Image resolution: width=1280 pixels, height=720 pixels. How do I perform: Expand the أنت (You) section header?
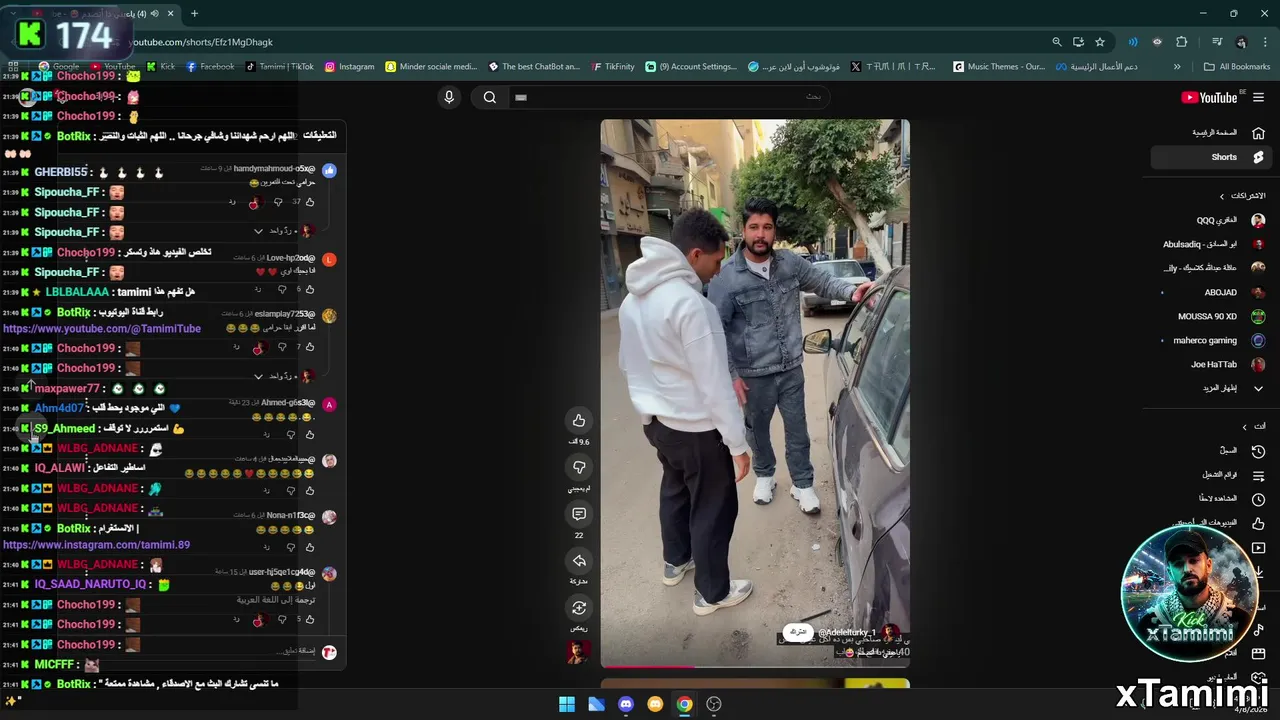click(x=1253, y=426)
